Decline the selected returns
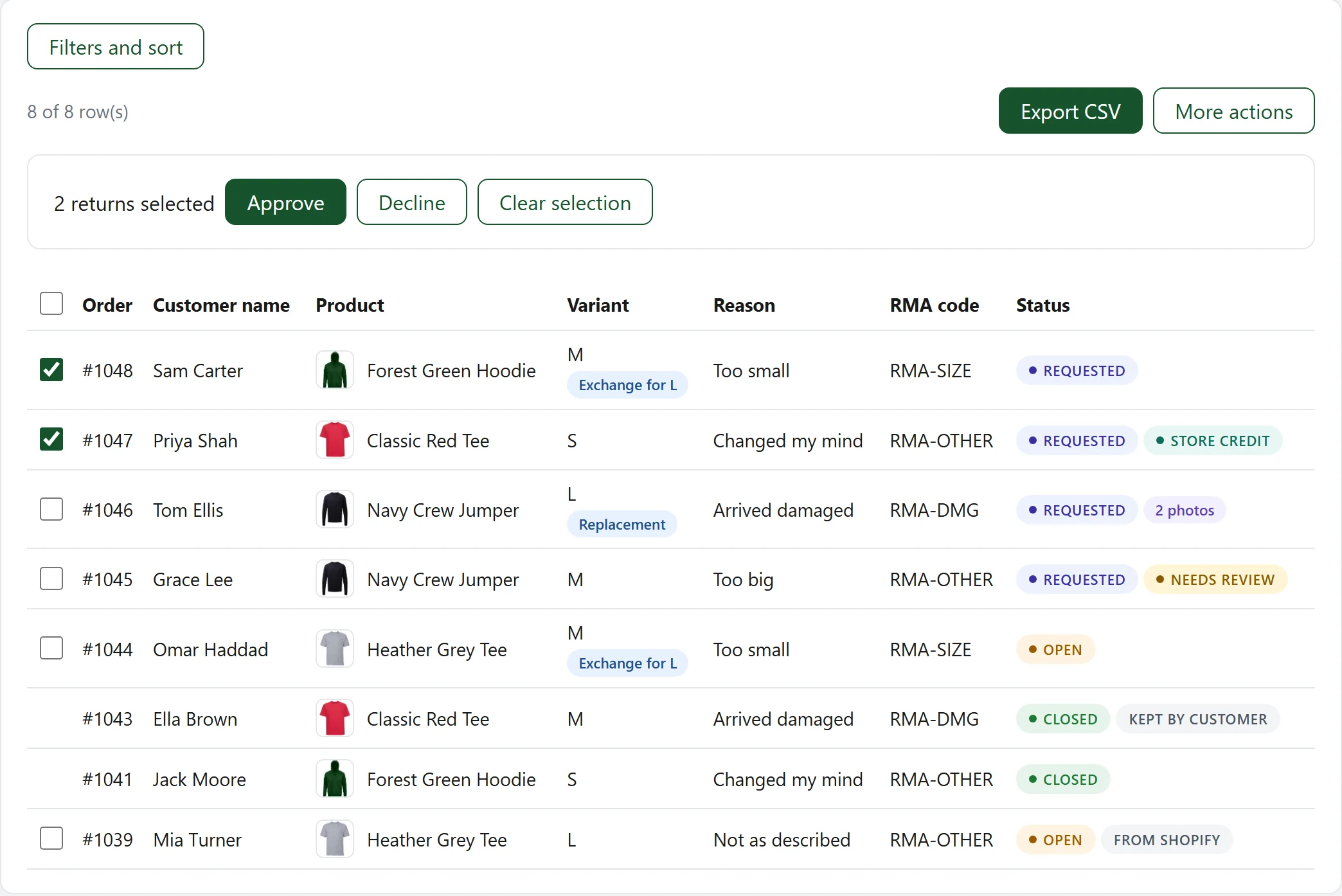This screenshot has height=896, width=1342. pyautogui.click(x=412, y=202)
